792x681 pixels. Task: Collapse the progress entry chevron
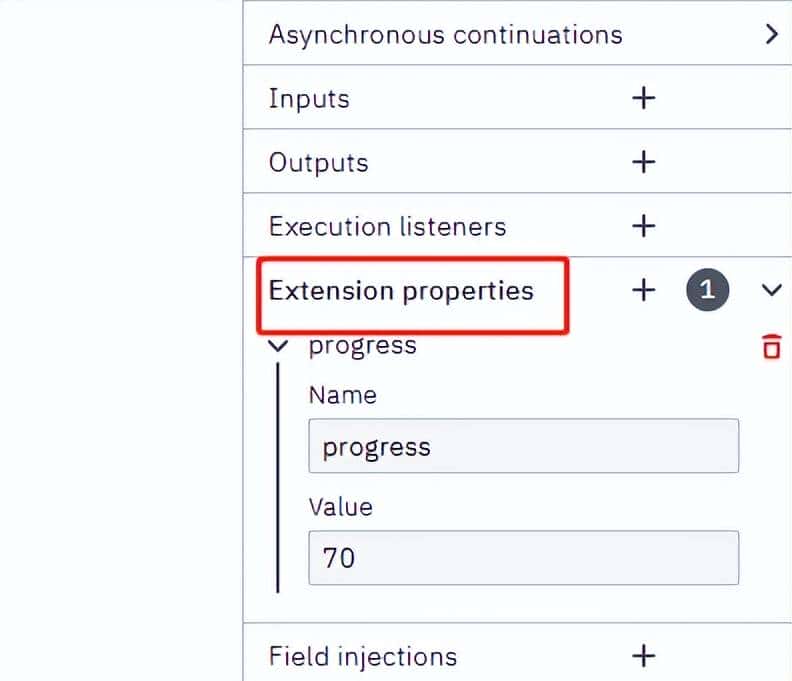point(279,347)
